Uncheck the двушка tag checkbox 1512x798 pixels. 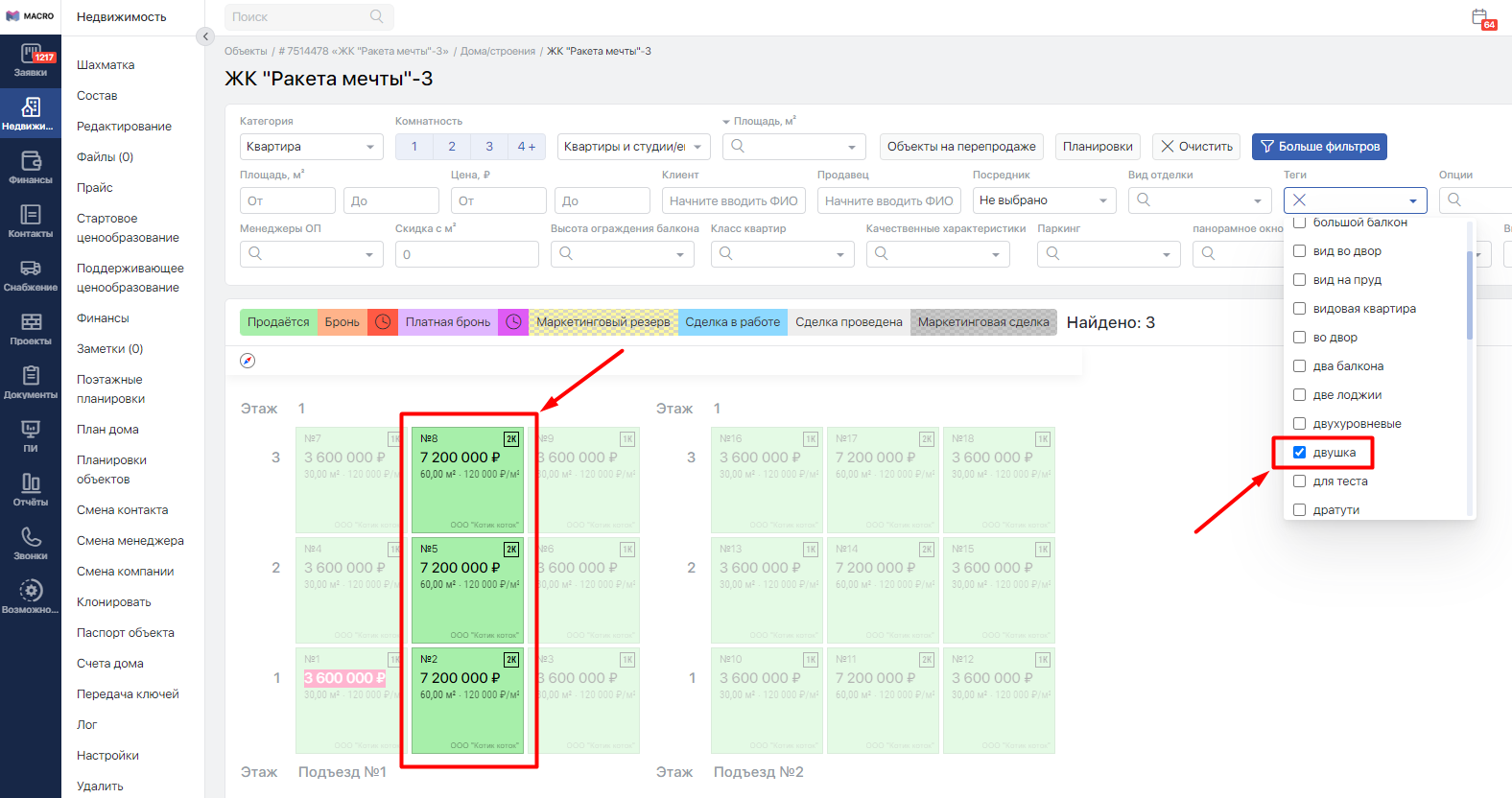point(1299,453)
